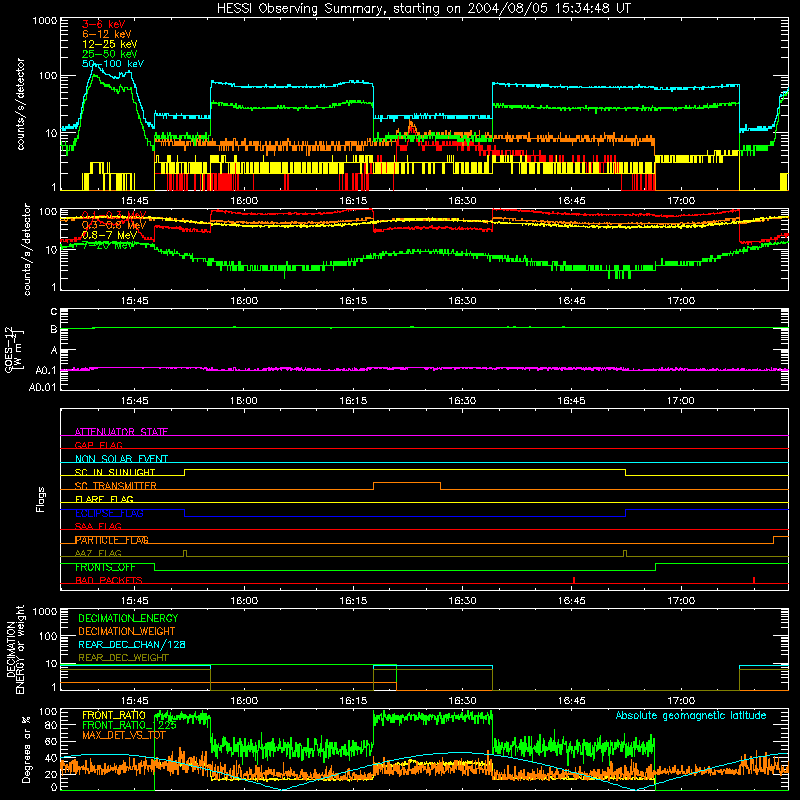Select the GAP_FLAG label
Screen dimensions: 800x800
98,445
